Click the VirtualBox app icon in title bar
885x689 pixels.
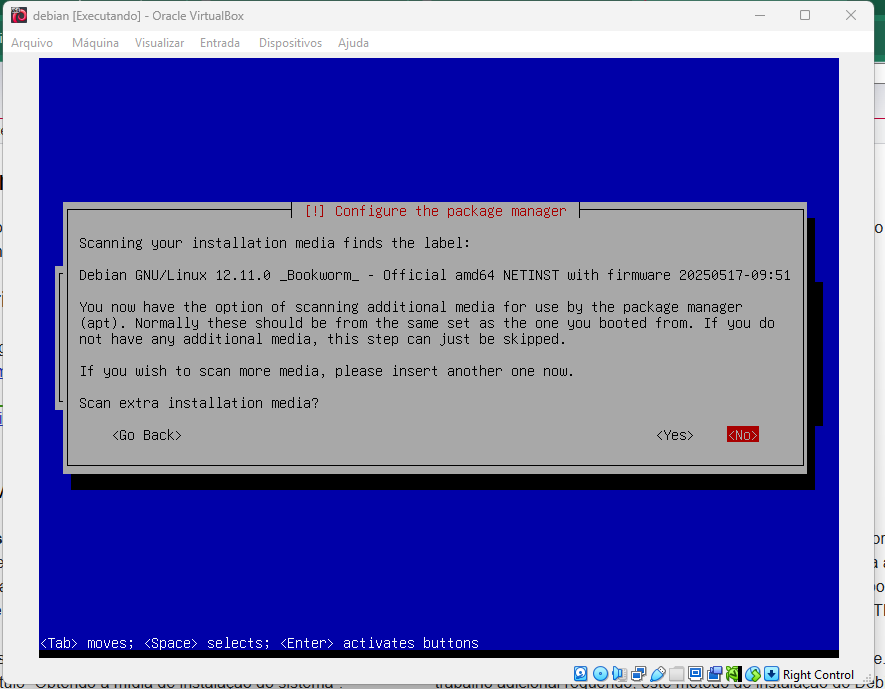(19, 15)
